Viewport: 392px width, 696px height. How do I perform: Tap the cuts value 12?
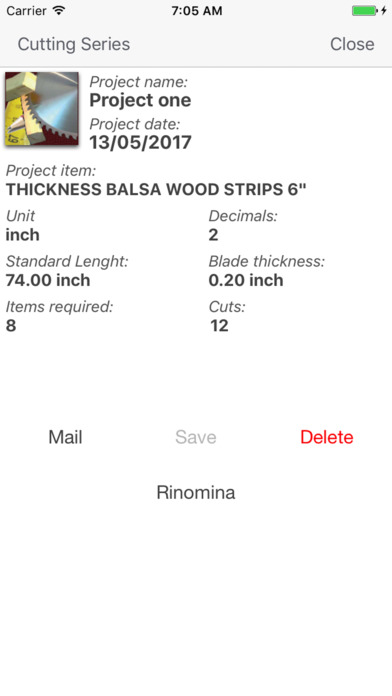219,325
